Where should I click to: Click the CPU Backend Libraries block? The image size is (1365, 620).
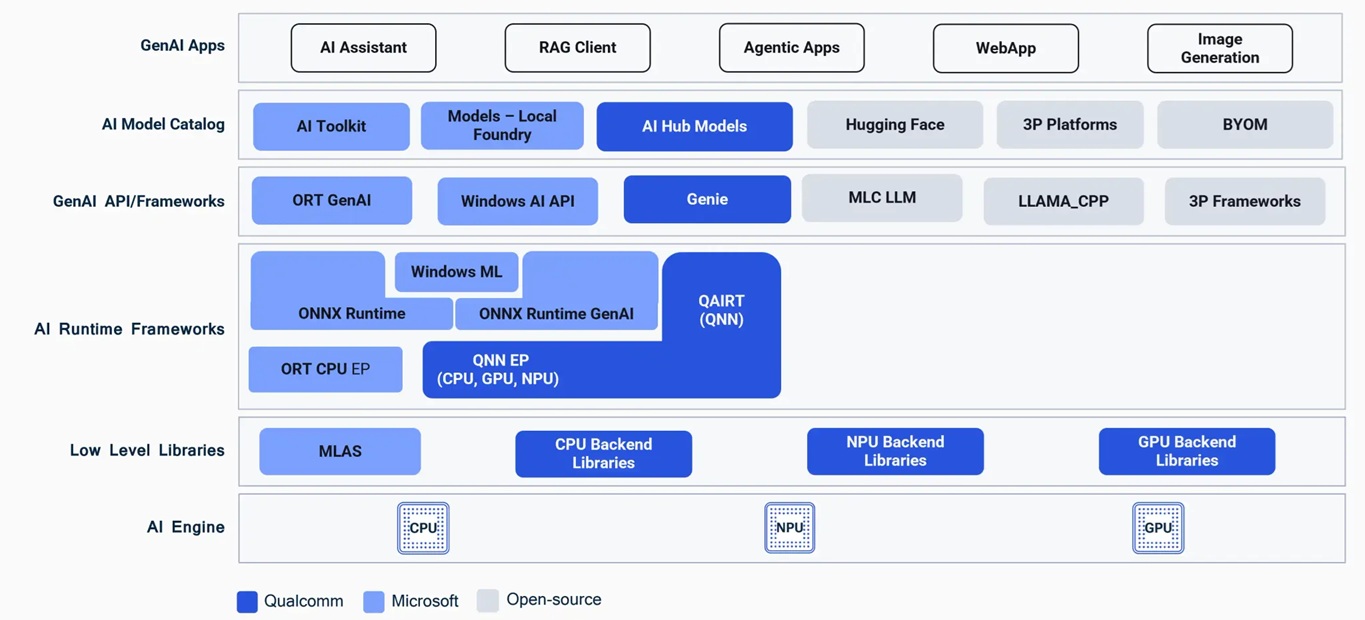coord(603,454)
